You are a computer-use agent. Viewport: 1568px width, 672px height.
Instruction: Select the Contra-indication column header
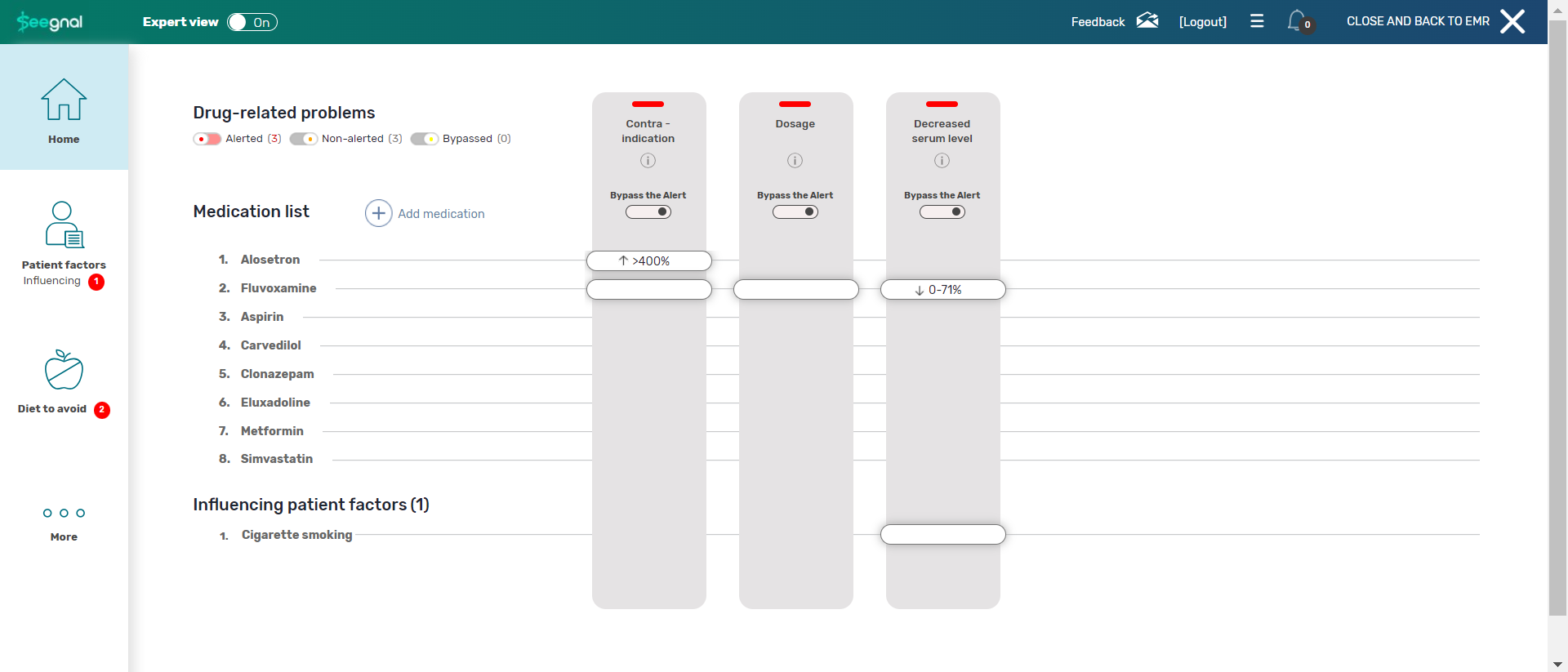648,131
